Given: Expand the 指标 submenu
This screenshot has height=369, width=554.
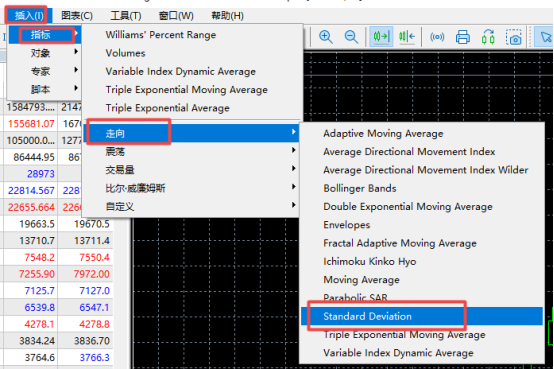Looking at the screenshot, I should coord(45,35).
